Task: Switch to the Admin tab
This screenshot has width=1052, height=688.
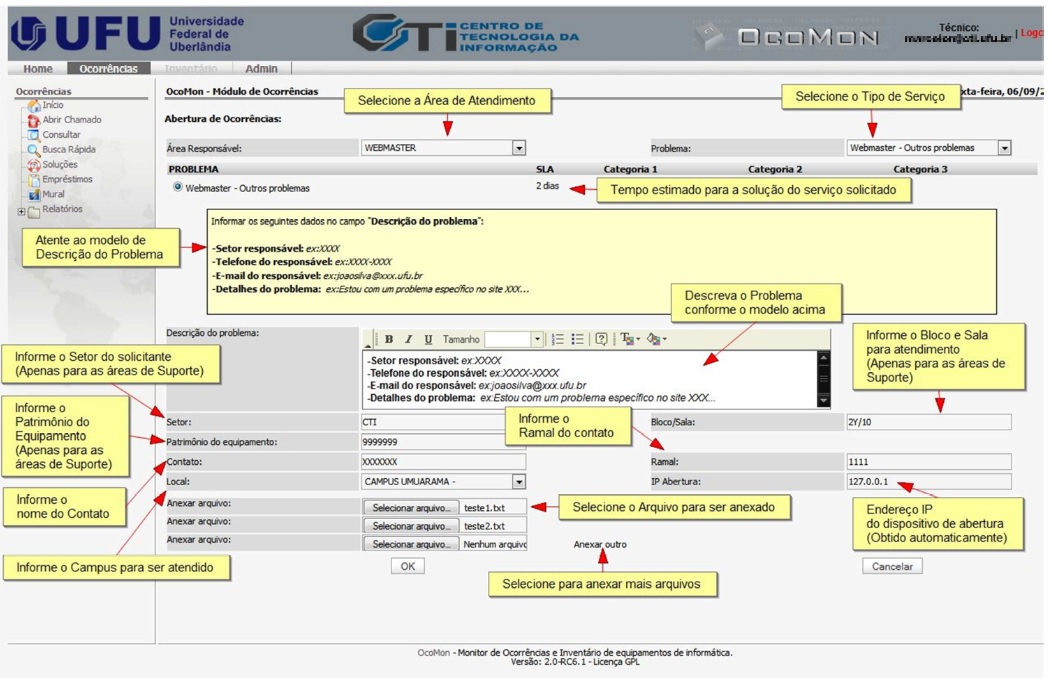Action: coord(261,69)
